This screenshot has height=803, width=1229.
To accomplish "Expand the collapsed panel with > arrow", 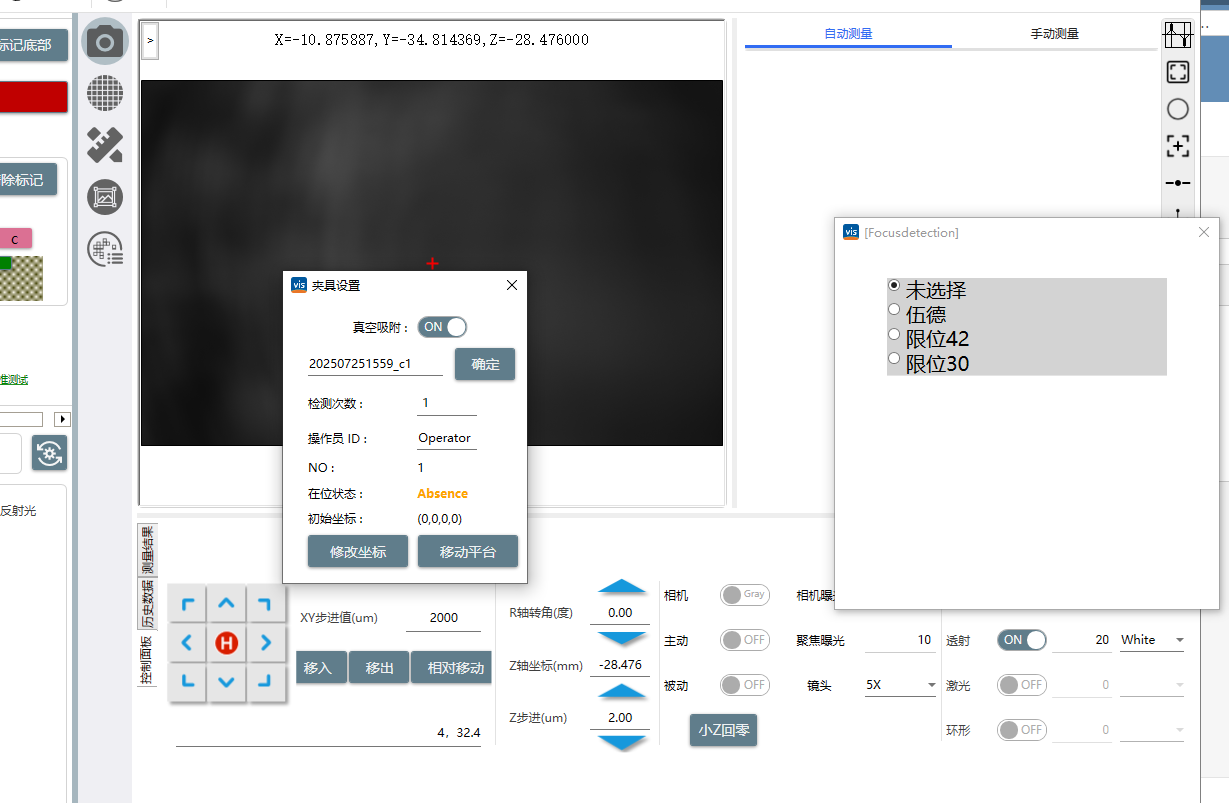I will pos(150,41).
